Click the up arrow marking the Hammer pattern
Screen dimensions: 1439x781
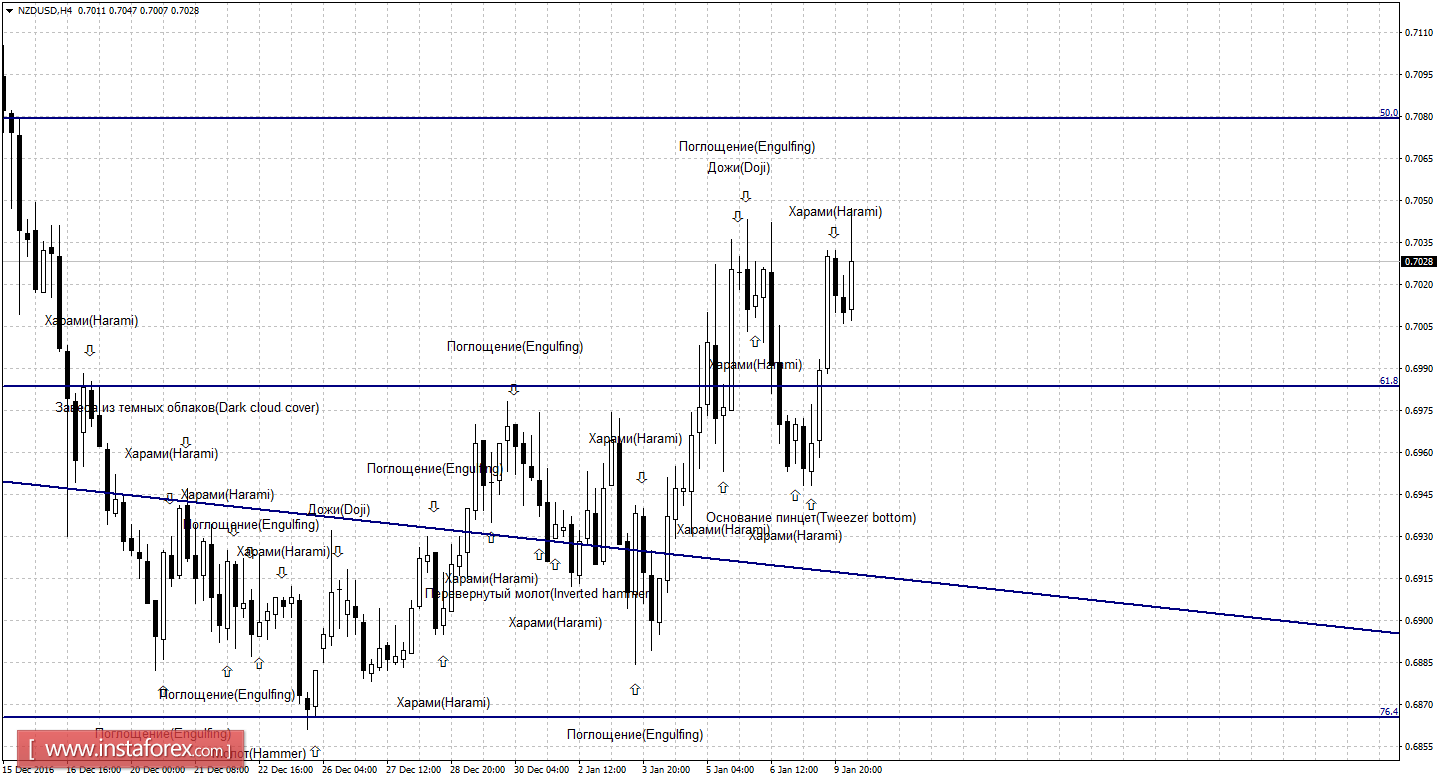coord(315,751)
